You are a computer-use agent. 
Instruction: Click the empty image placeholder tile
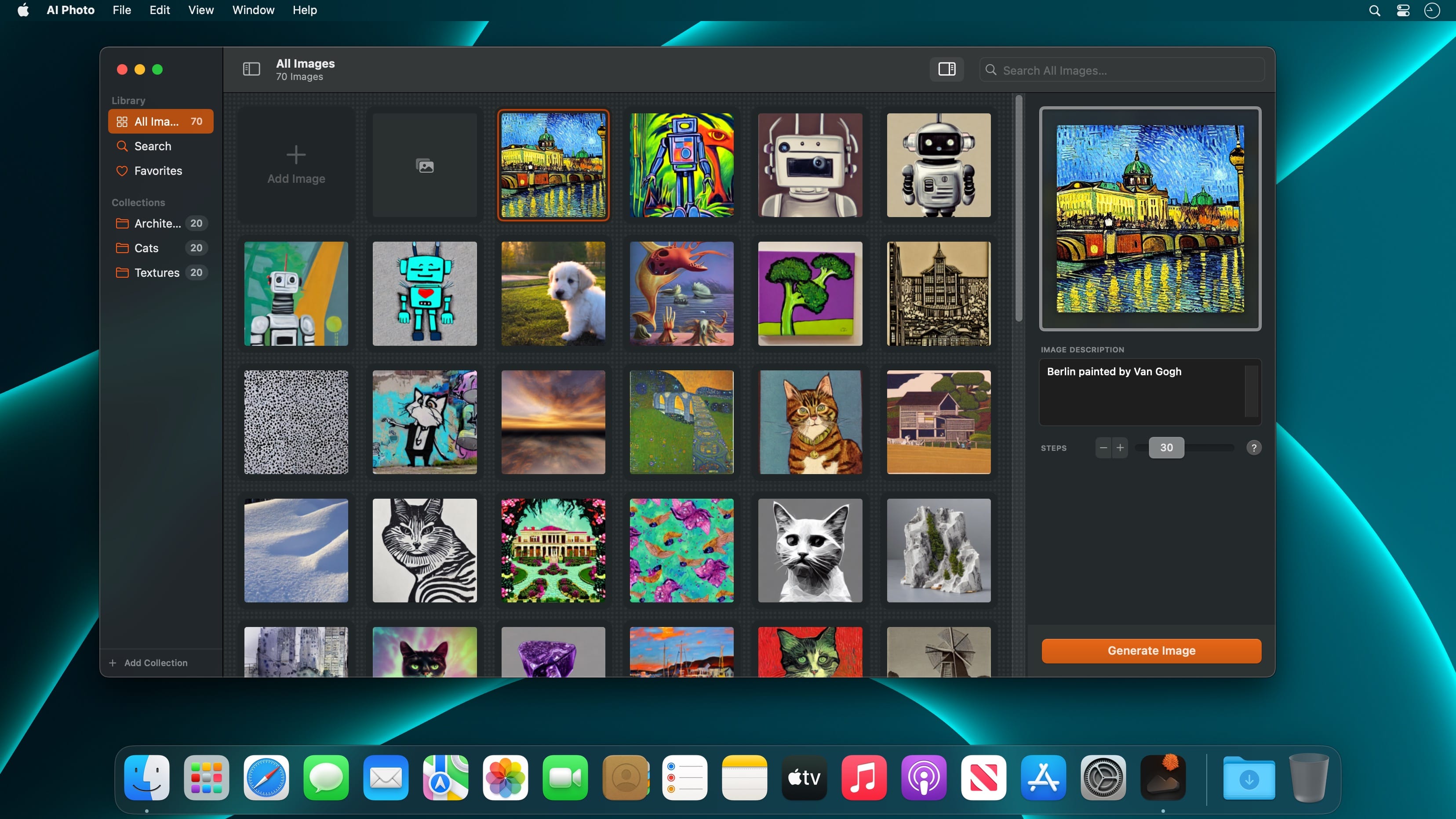pyautogui.click(x=425, y=165)
